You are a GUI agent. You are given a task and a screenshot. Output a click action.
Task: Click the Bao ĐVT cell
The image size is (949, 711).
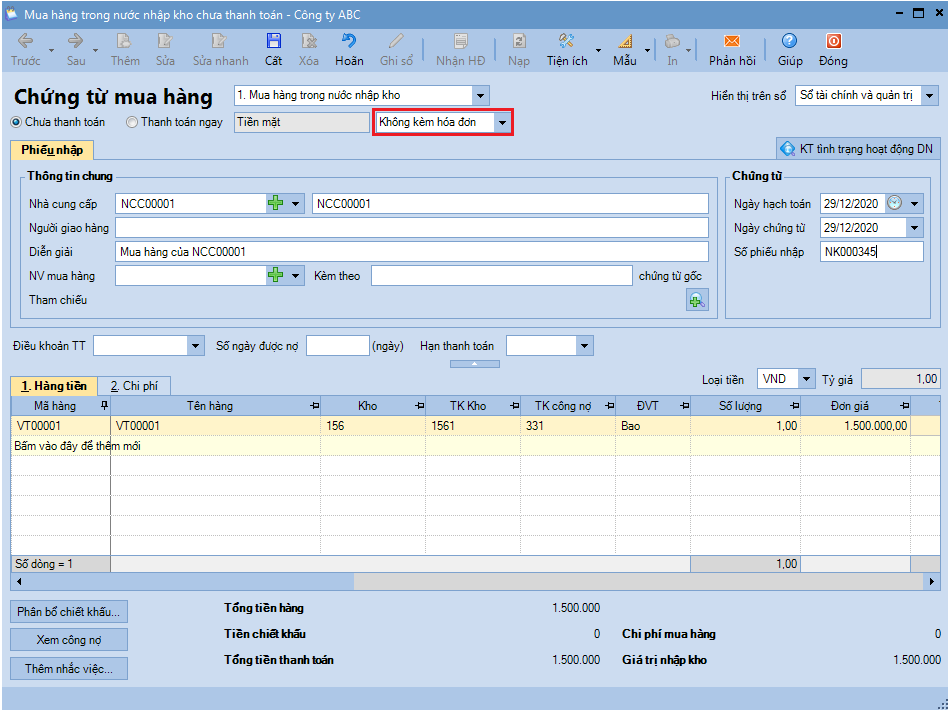(652, 426)
